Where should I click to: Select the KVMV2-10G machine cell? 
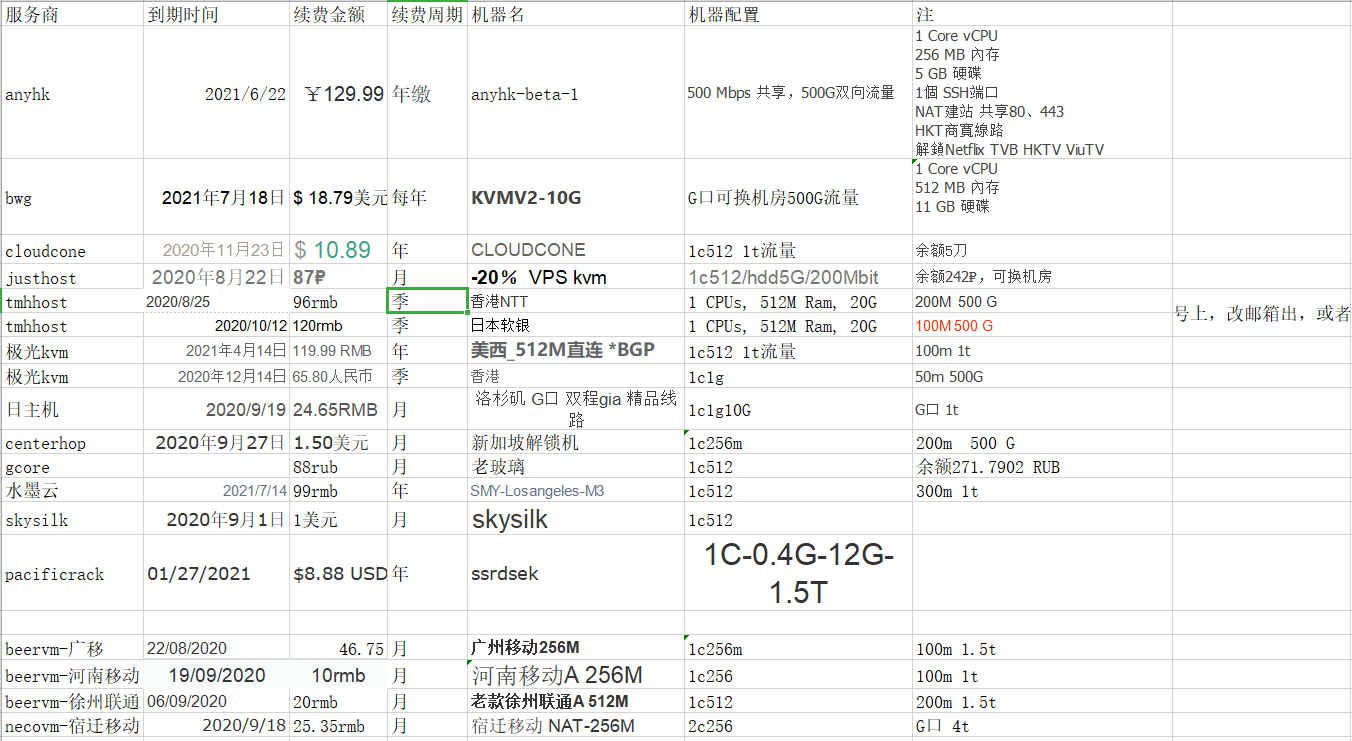coord(576,197)
